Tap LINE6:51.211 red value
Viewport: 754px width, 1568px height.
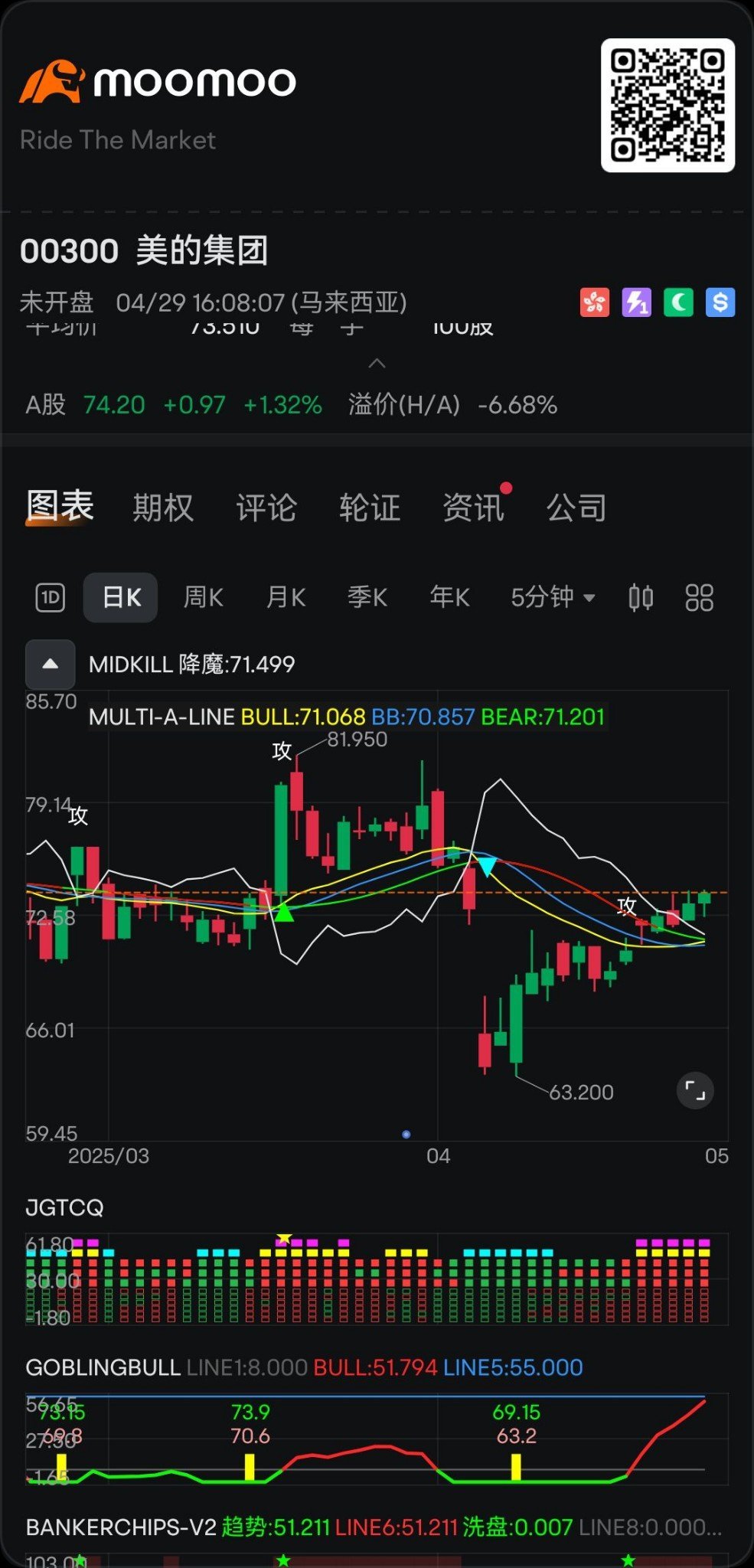tap(396, 1527)
